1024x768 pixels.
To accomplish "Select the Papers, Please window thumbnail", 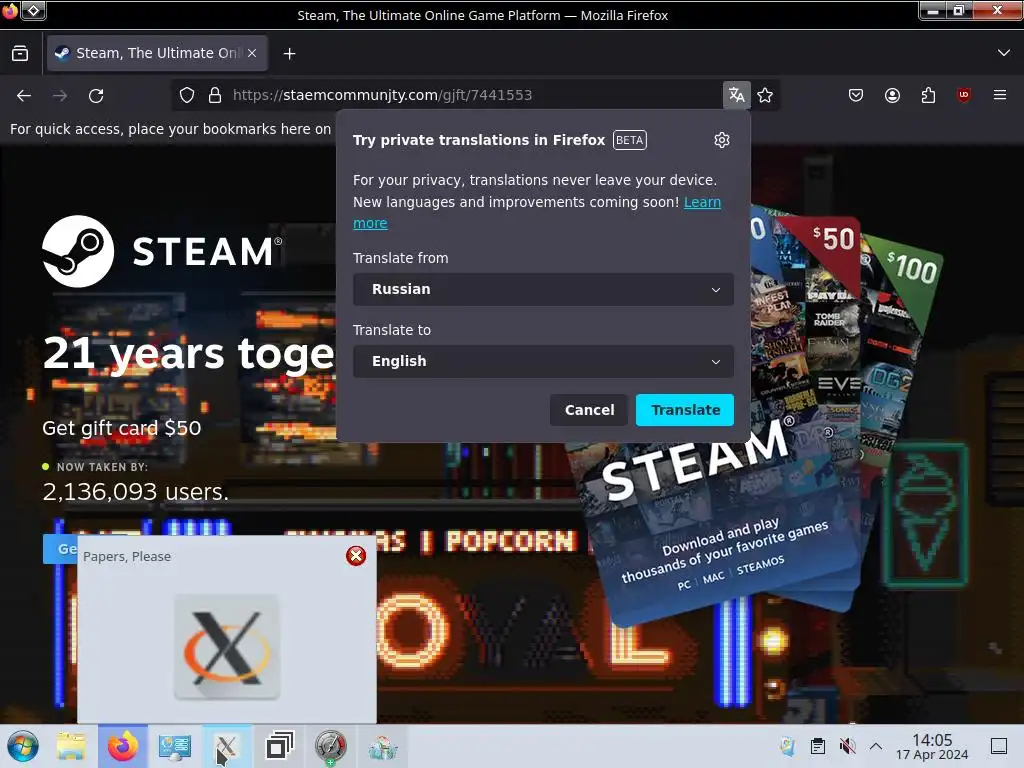I will click(x=227, y=647).
